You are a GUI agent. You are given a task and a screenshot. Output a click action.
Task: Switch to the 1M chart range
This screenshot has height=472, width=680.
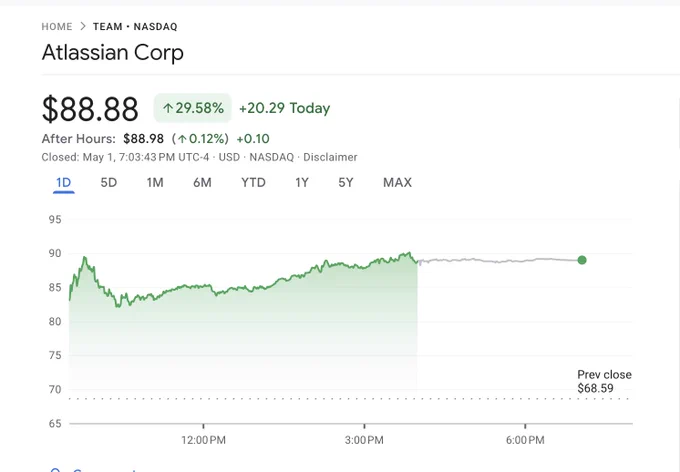tap(155, 183)
